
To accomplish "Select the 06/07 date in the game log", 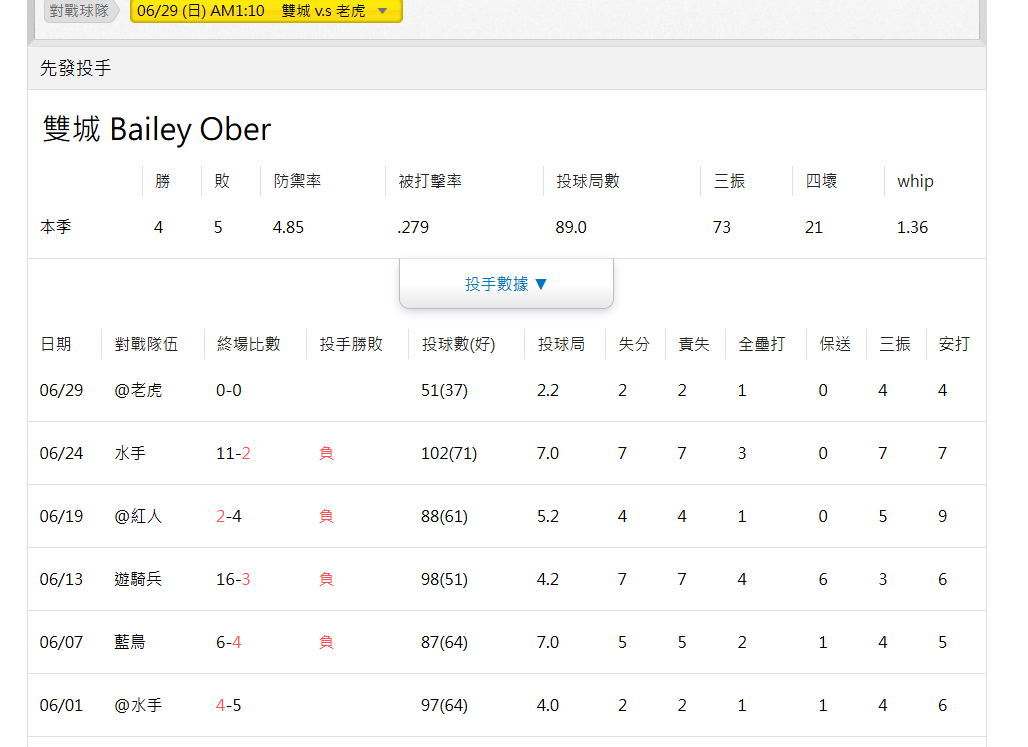I will point(62,643).
